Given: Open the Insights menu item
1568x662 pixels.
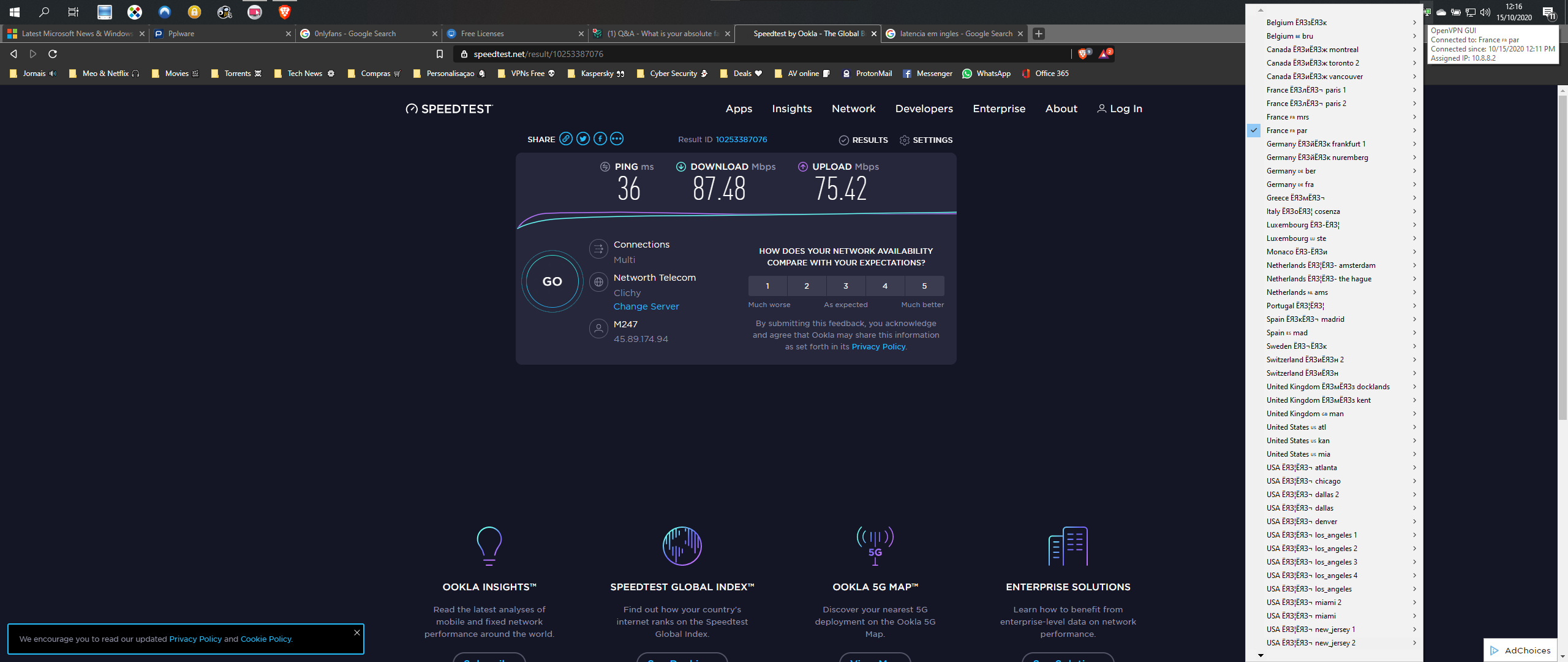Looking at the screenshot, I should [x=791, y=108].
